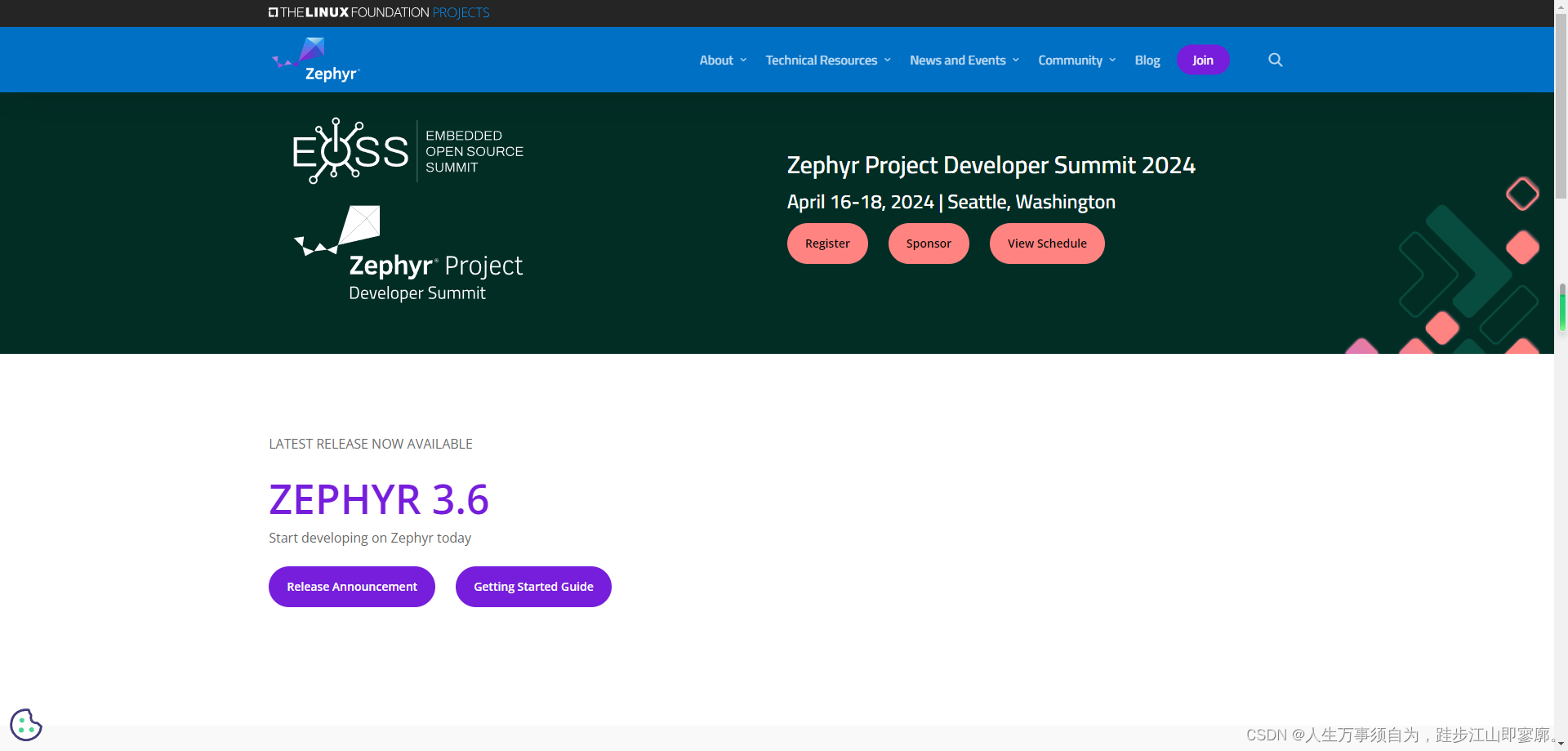Expand the Technical Resources chevron
This screenshot has height=751, width=1568.
pyautogui.click(x=887, y=60)
